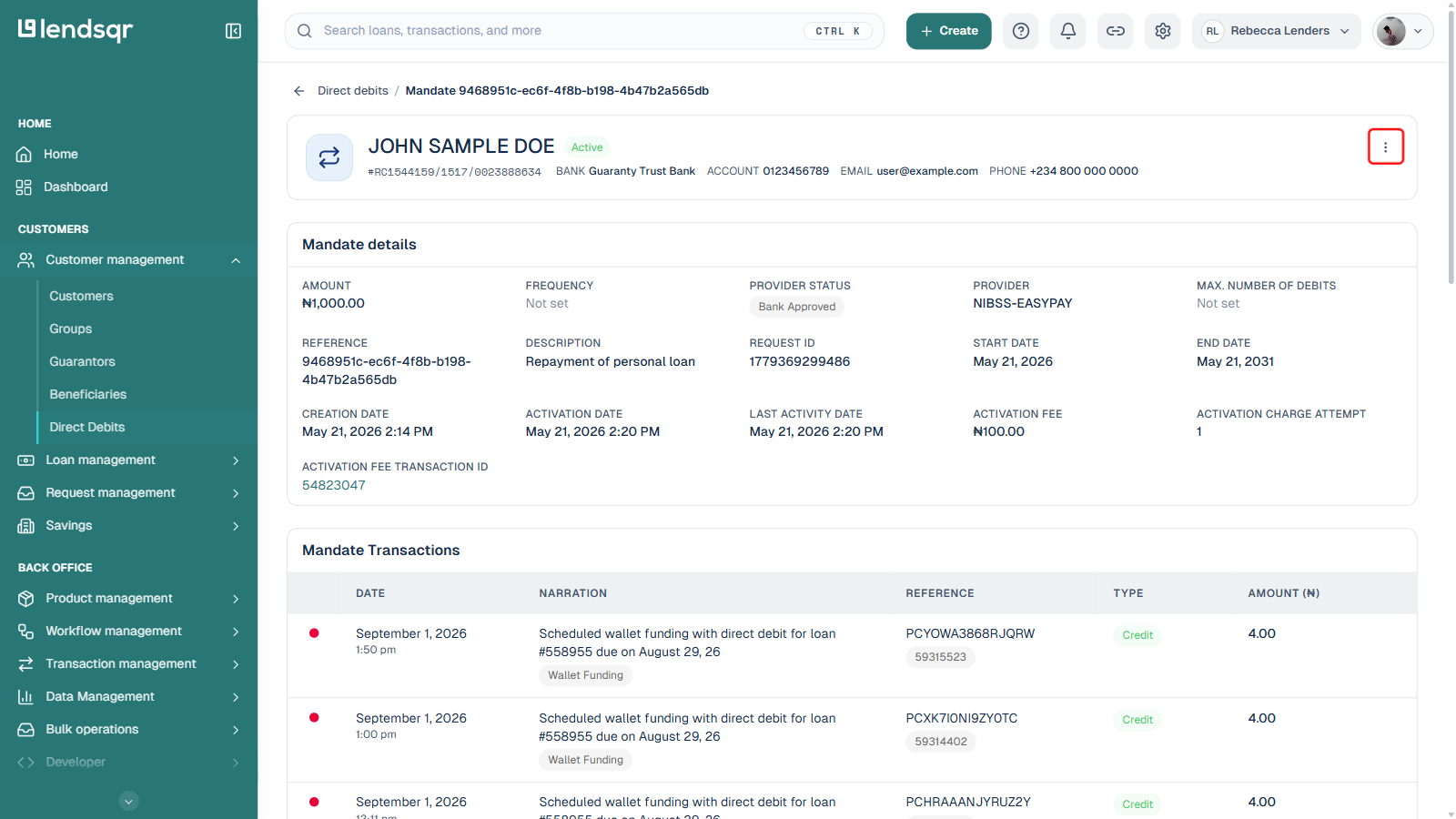Viewport: 1456px width, 819px height.
Task: Click the Loan management money icon
Action: pyautogui.click(x=25, y=460)
